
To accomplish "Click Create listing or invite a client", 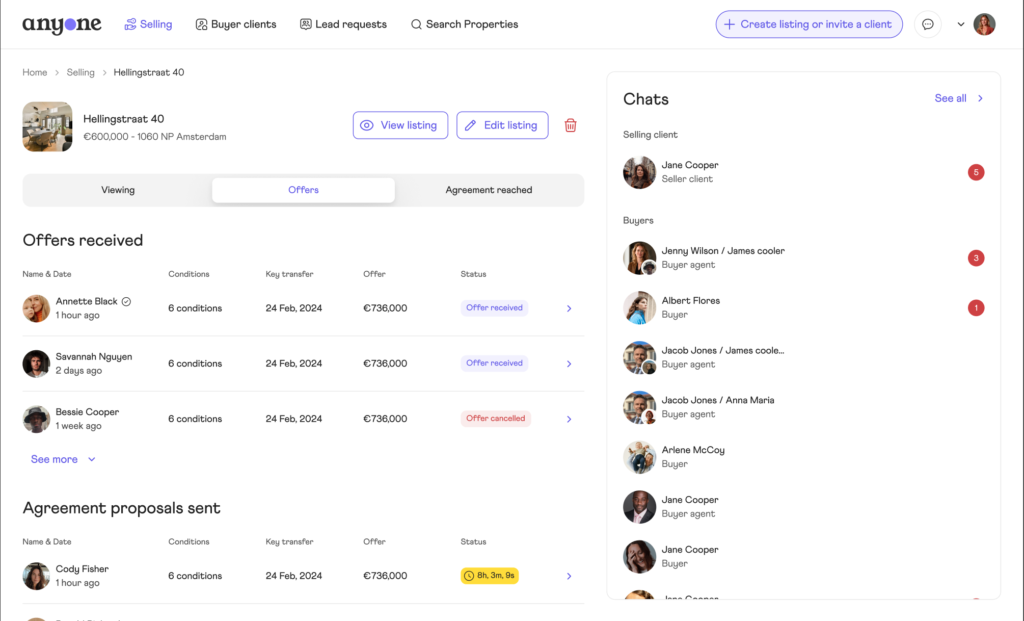I will 808,25.
